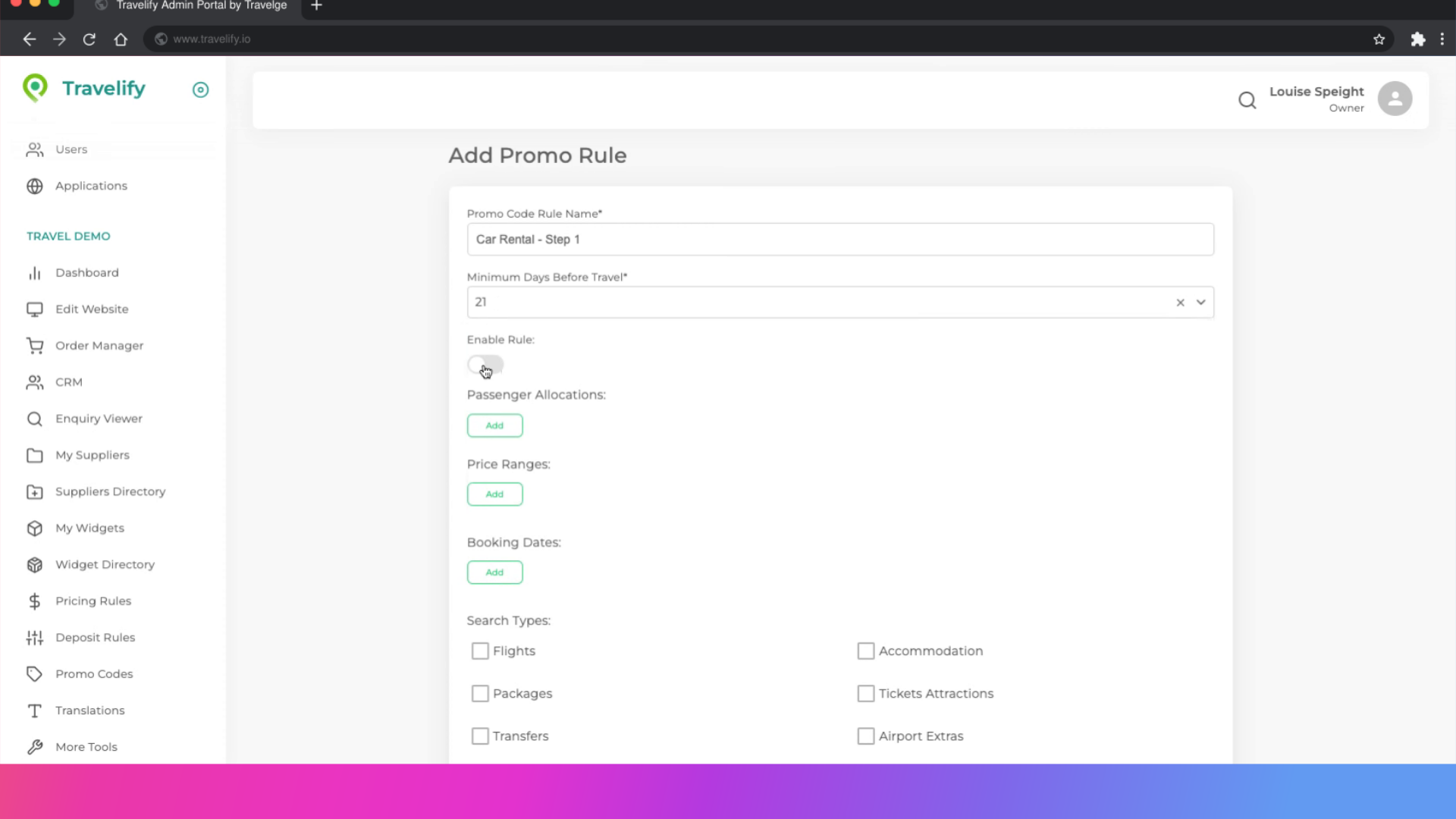
Task: Tick the Airport Extras checkbox
Action: click(865, 736)
